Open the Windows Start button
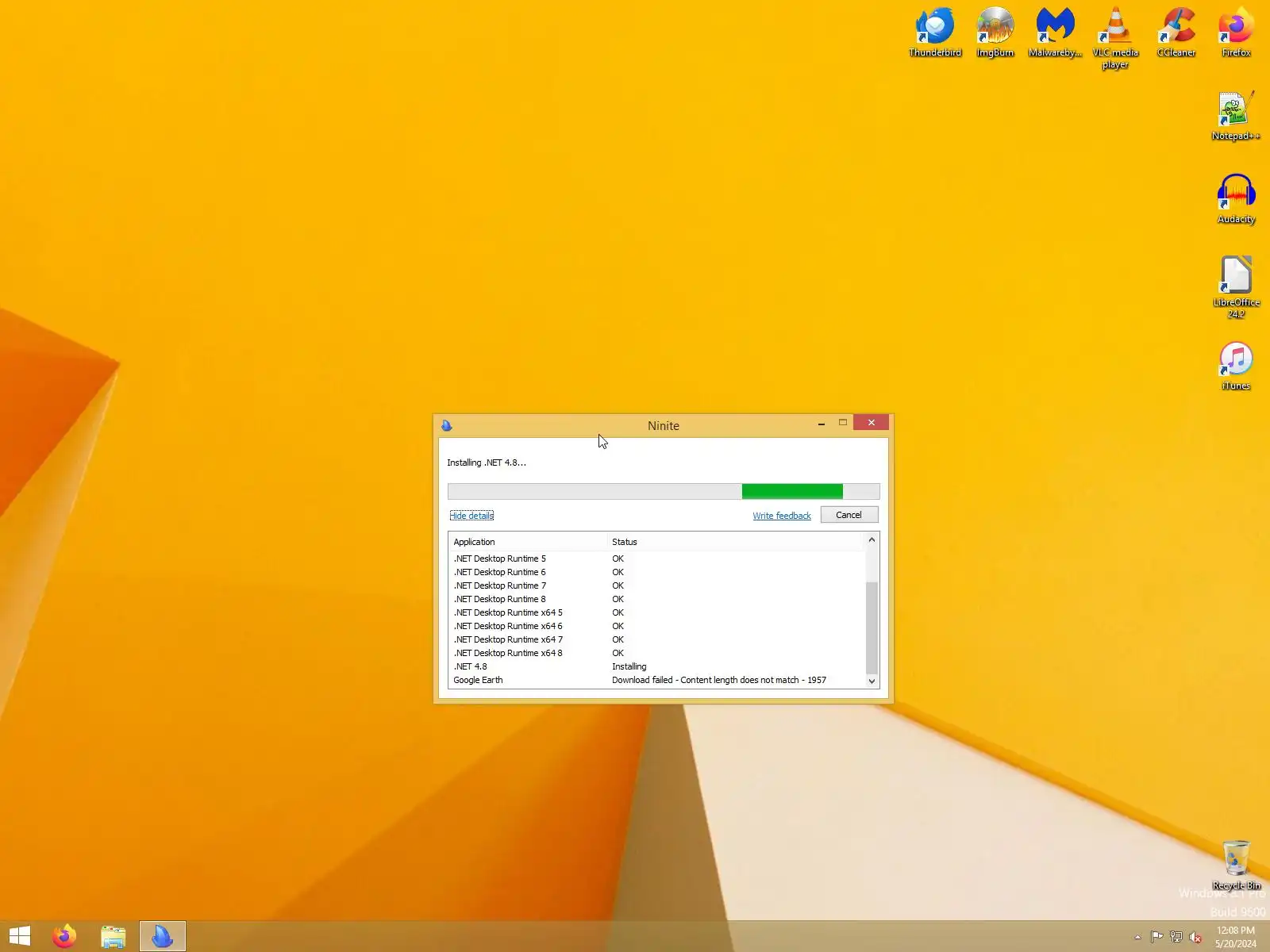The image size is (1270, 952). [20, 936]
